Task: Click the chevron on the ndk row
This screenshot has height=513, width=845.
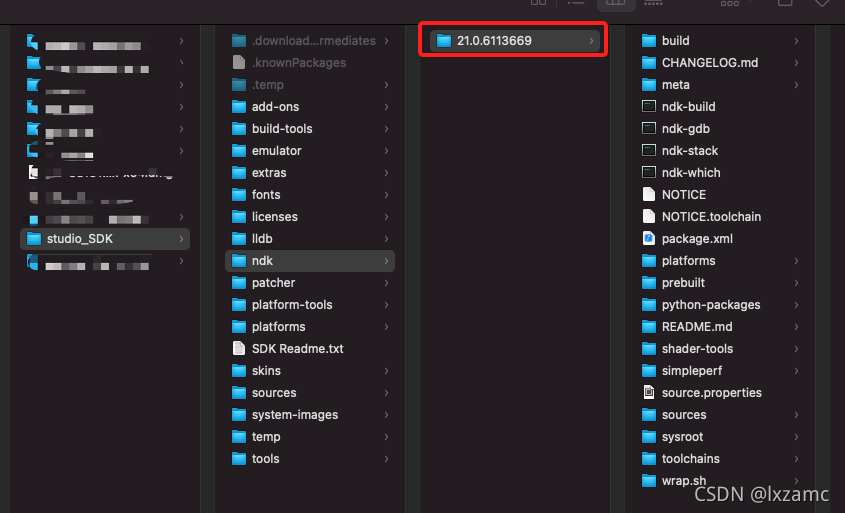Action: (386, 260)
